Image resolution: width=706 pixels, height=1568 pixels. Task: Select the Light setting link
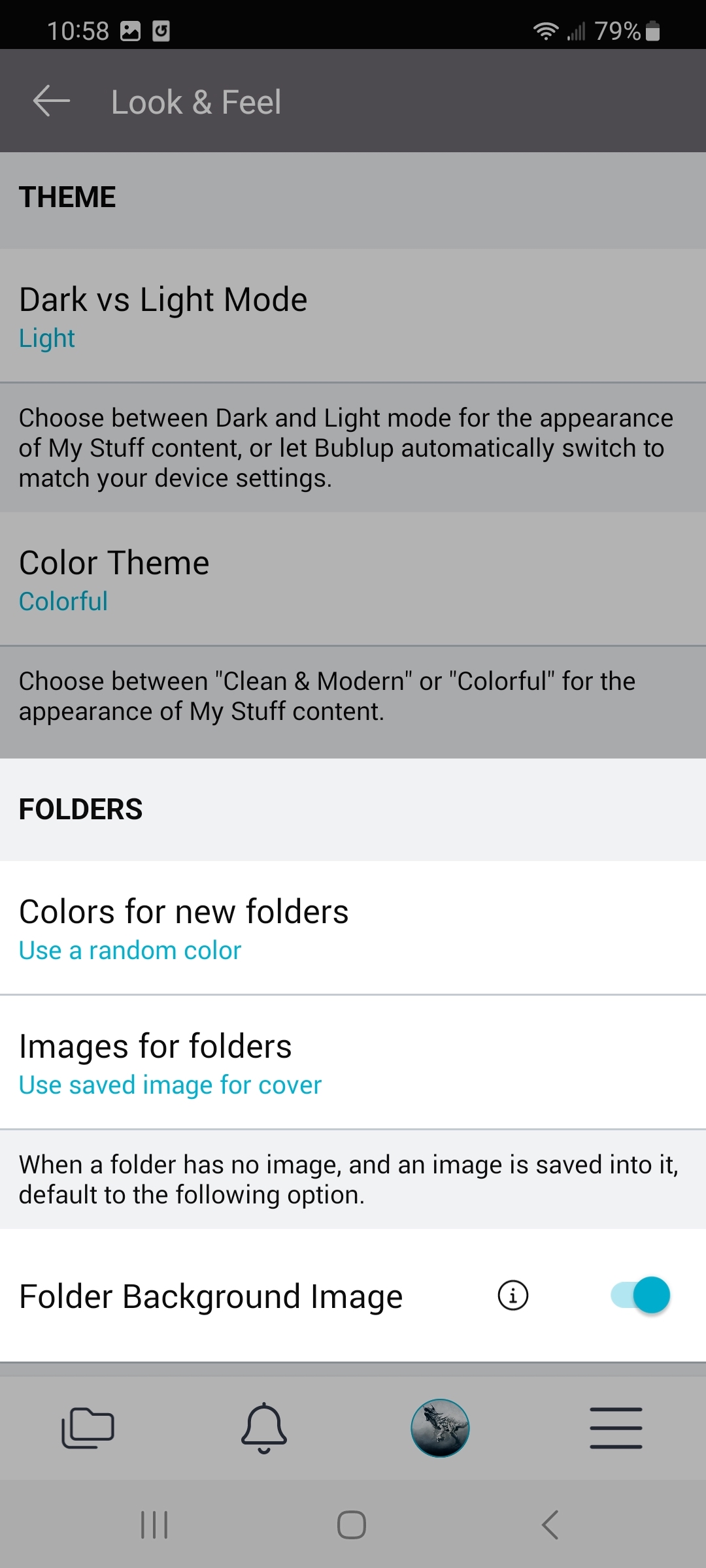coord(46,338)
